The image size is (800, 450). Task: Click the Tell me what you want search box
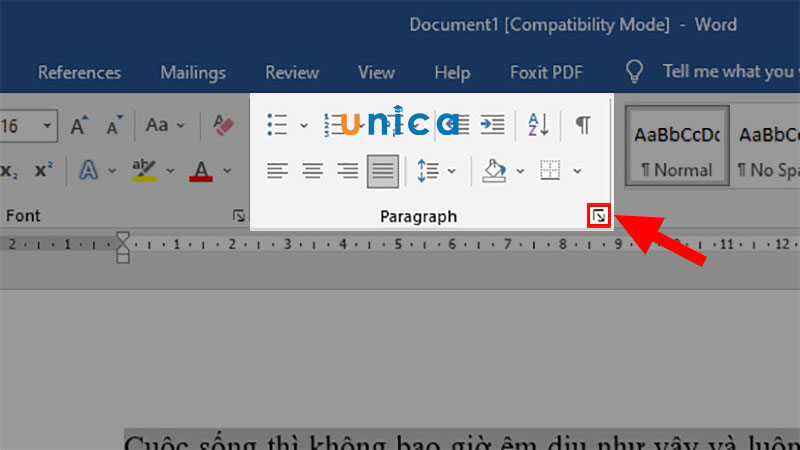pos(731,71)
